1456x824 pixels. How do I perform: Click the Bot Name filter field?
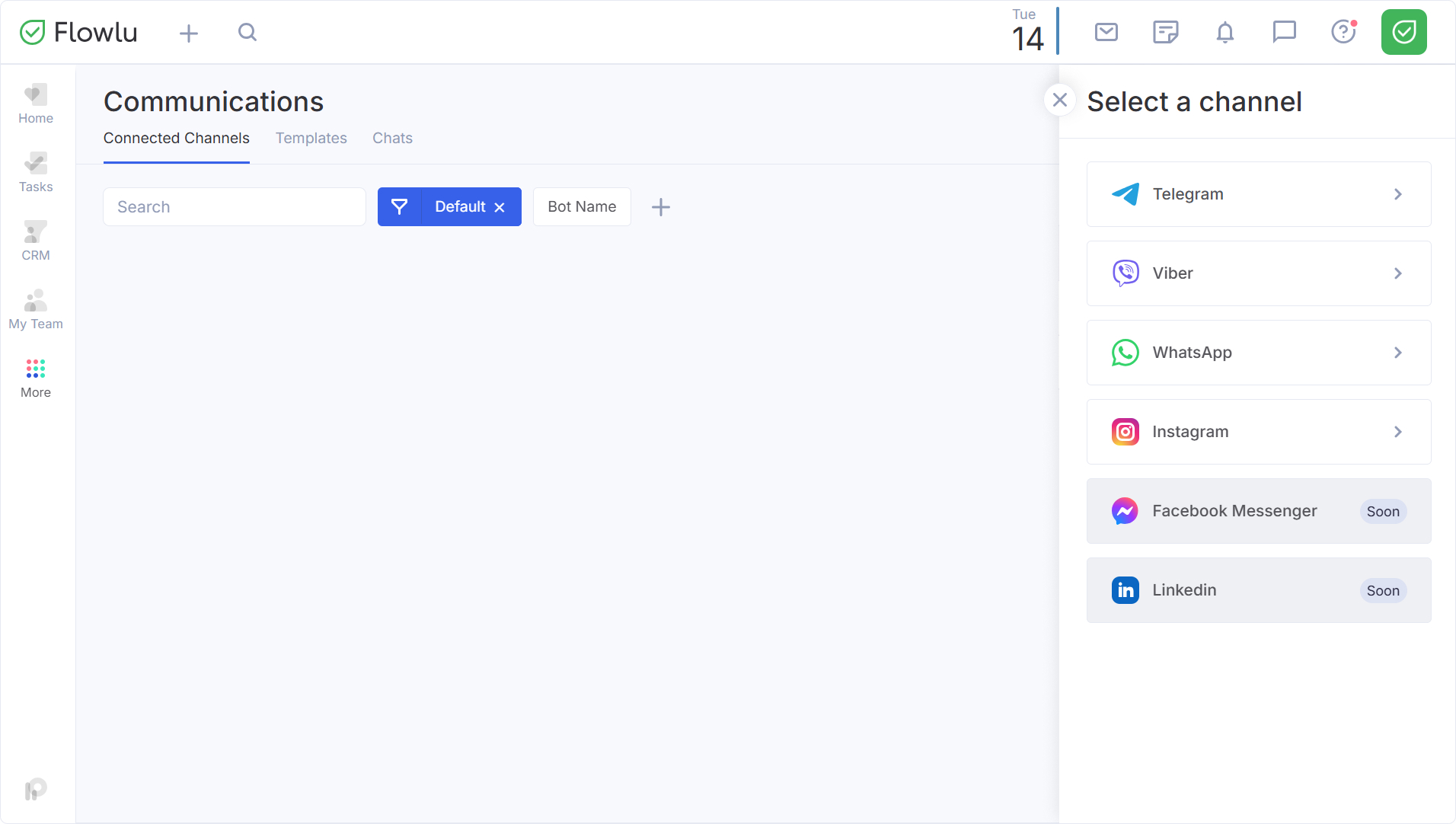pos(582,207)
